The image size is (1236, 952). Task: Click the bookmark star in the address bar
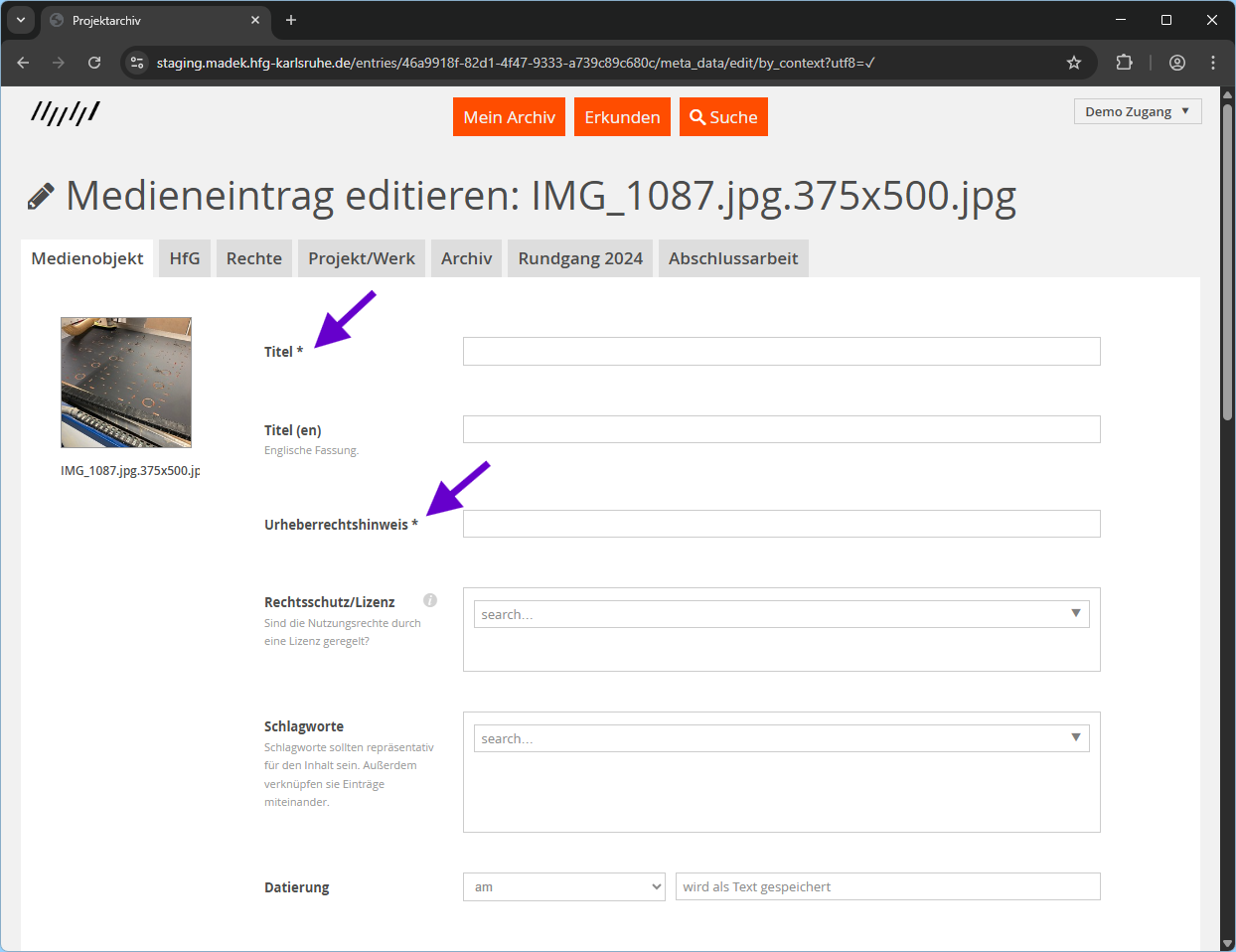pyautogui.click(x=1073, y=62)
